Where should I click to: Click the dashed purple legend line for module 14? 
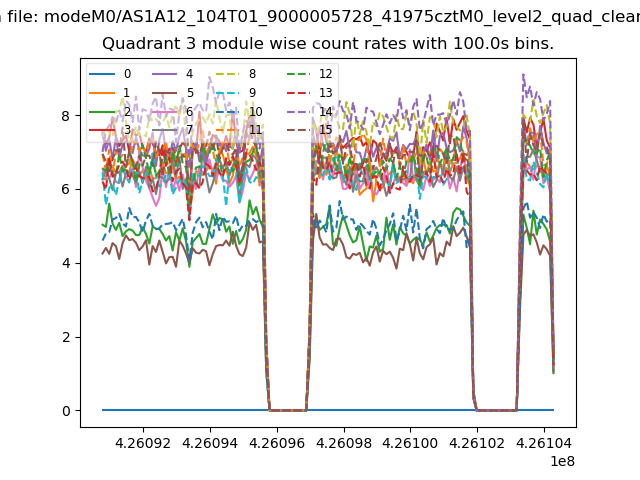coord(298,111)
